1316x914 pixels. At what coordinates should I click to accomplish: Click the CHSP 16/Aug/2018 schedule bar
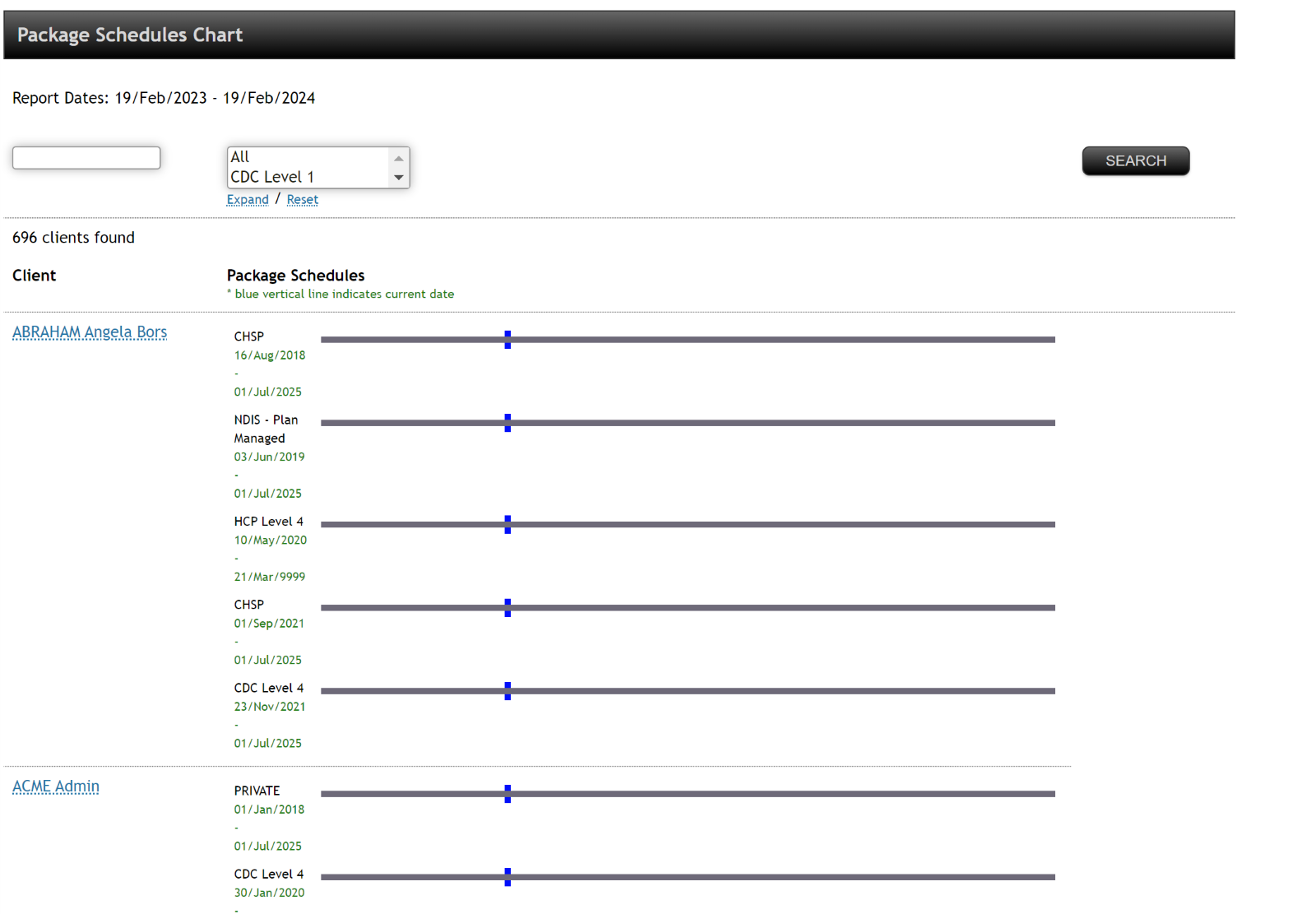tap(740, 338)
